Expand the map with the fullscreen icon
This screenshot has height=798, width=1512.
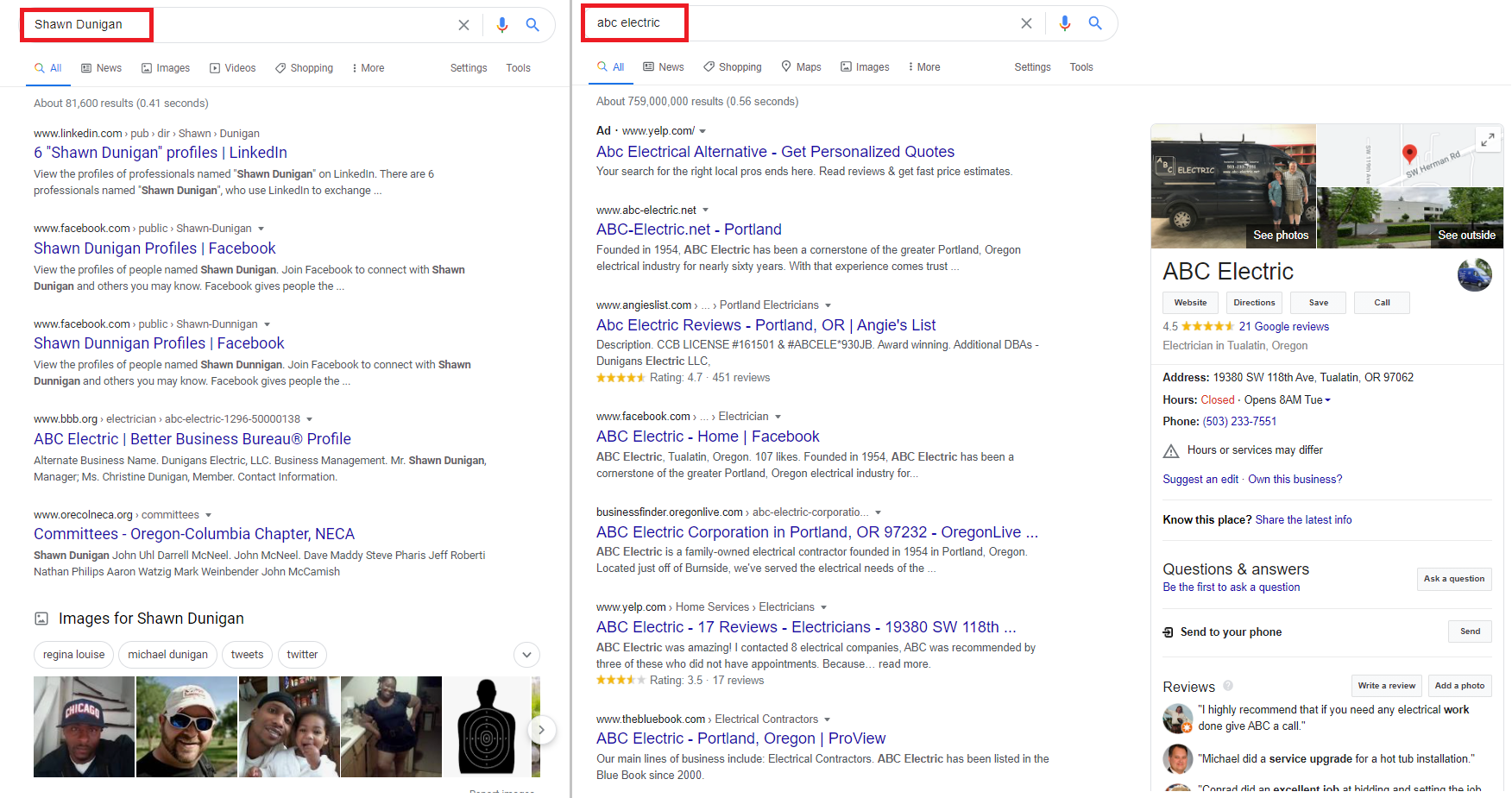1488,140
